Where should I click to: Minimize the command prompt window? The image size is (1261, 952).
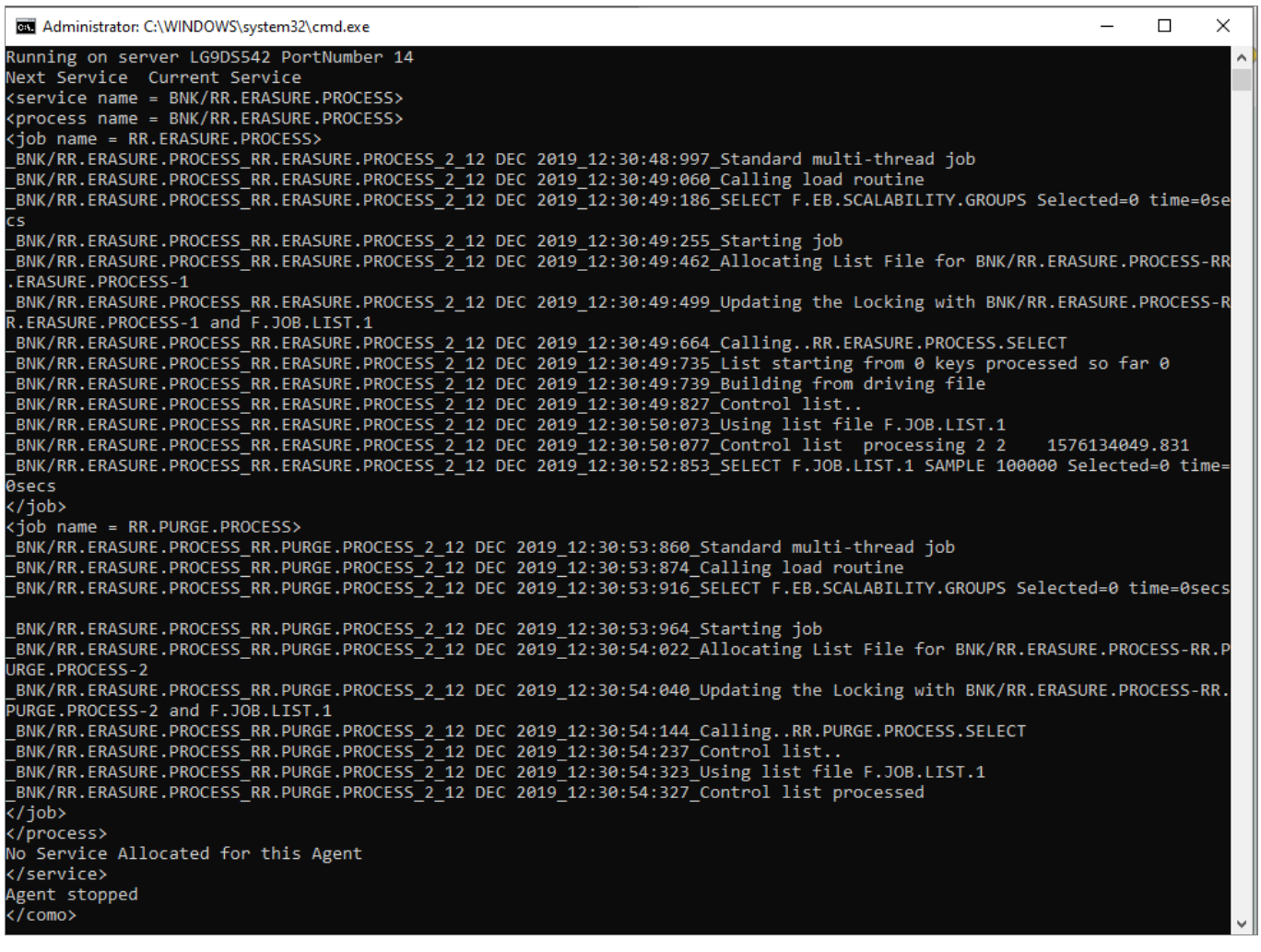[1107, 26]
